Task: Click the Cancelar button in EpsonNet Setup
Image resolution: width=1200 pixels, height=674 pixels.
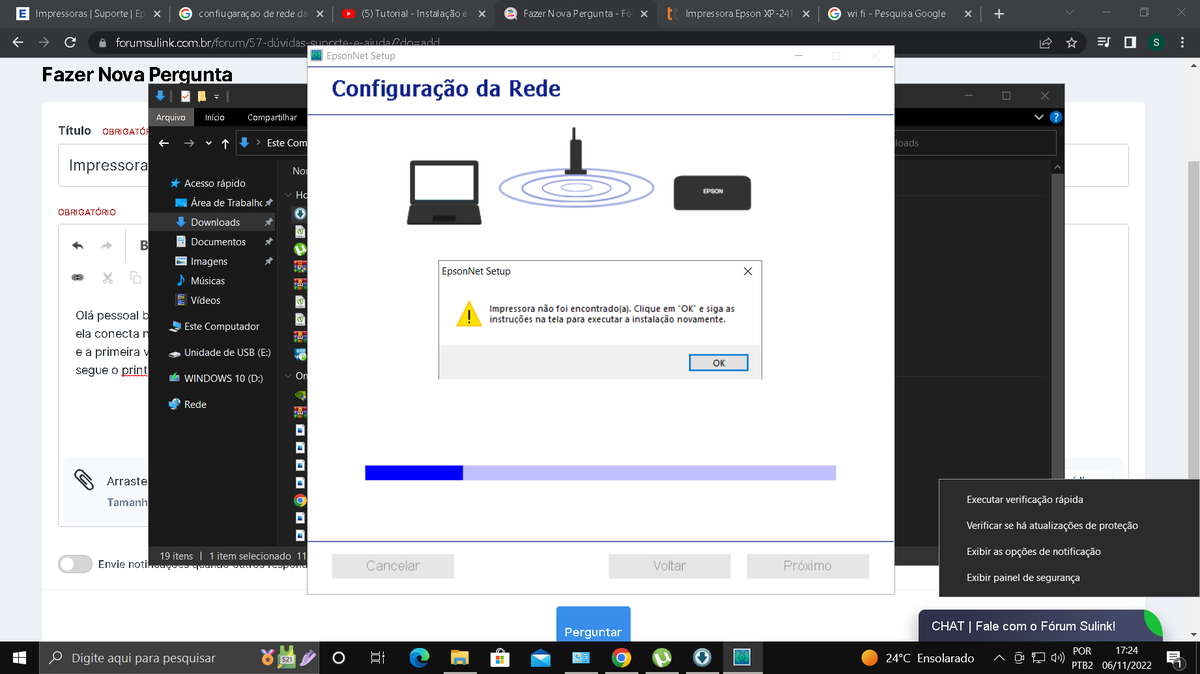Action: [x=393, y=566]
